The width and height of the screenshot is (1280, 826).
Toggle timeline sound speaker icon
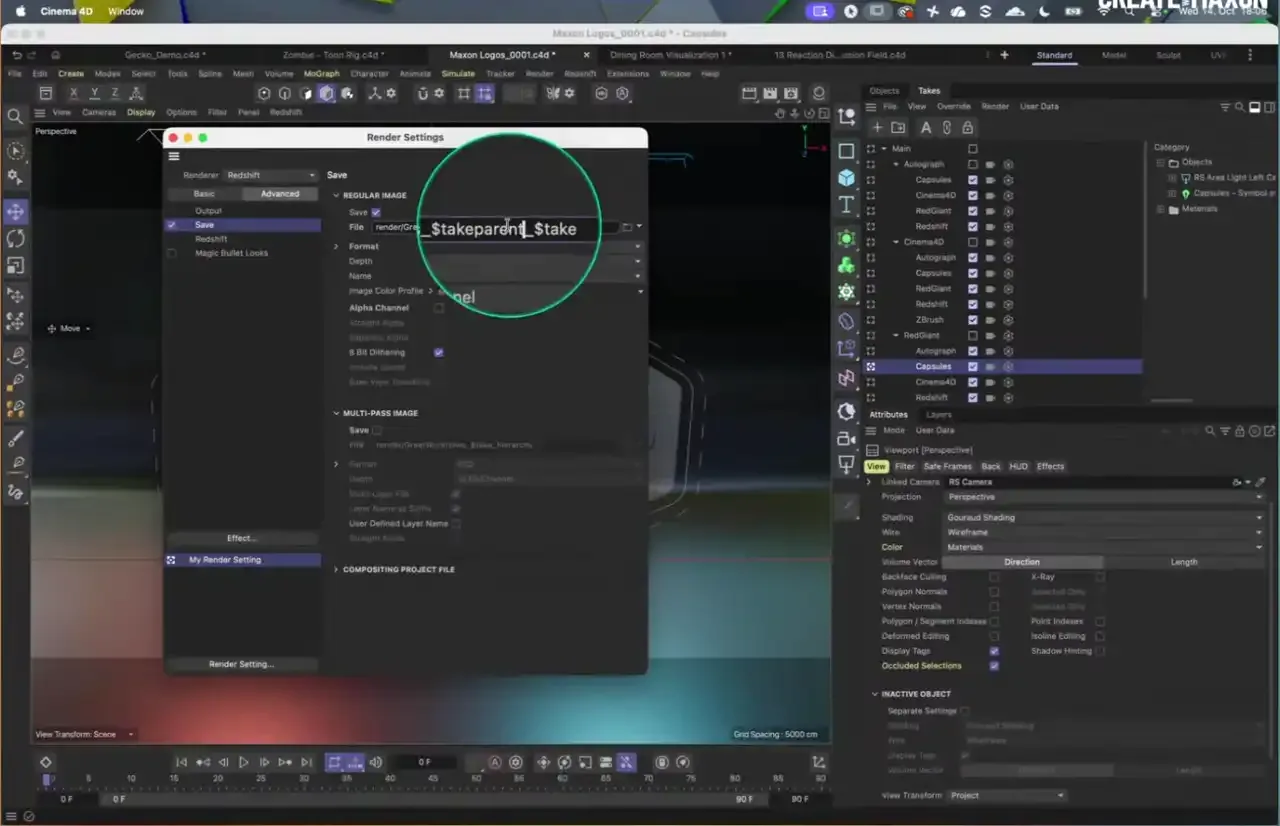tap(376, 762)
